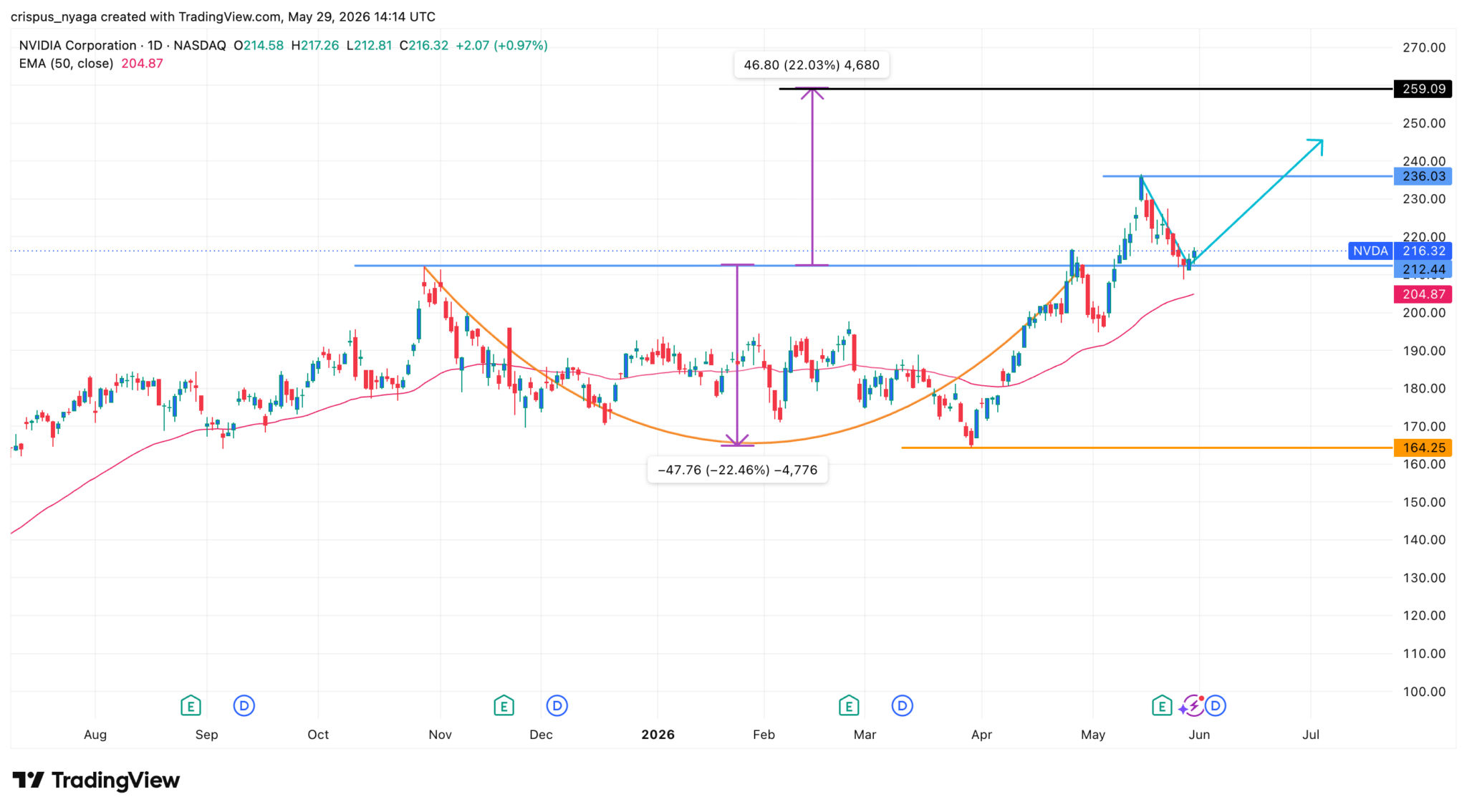The width and height of the screenshot is (1467, 812).
Task: Click the high value H217.26
Action: click(315, 45)
